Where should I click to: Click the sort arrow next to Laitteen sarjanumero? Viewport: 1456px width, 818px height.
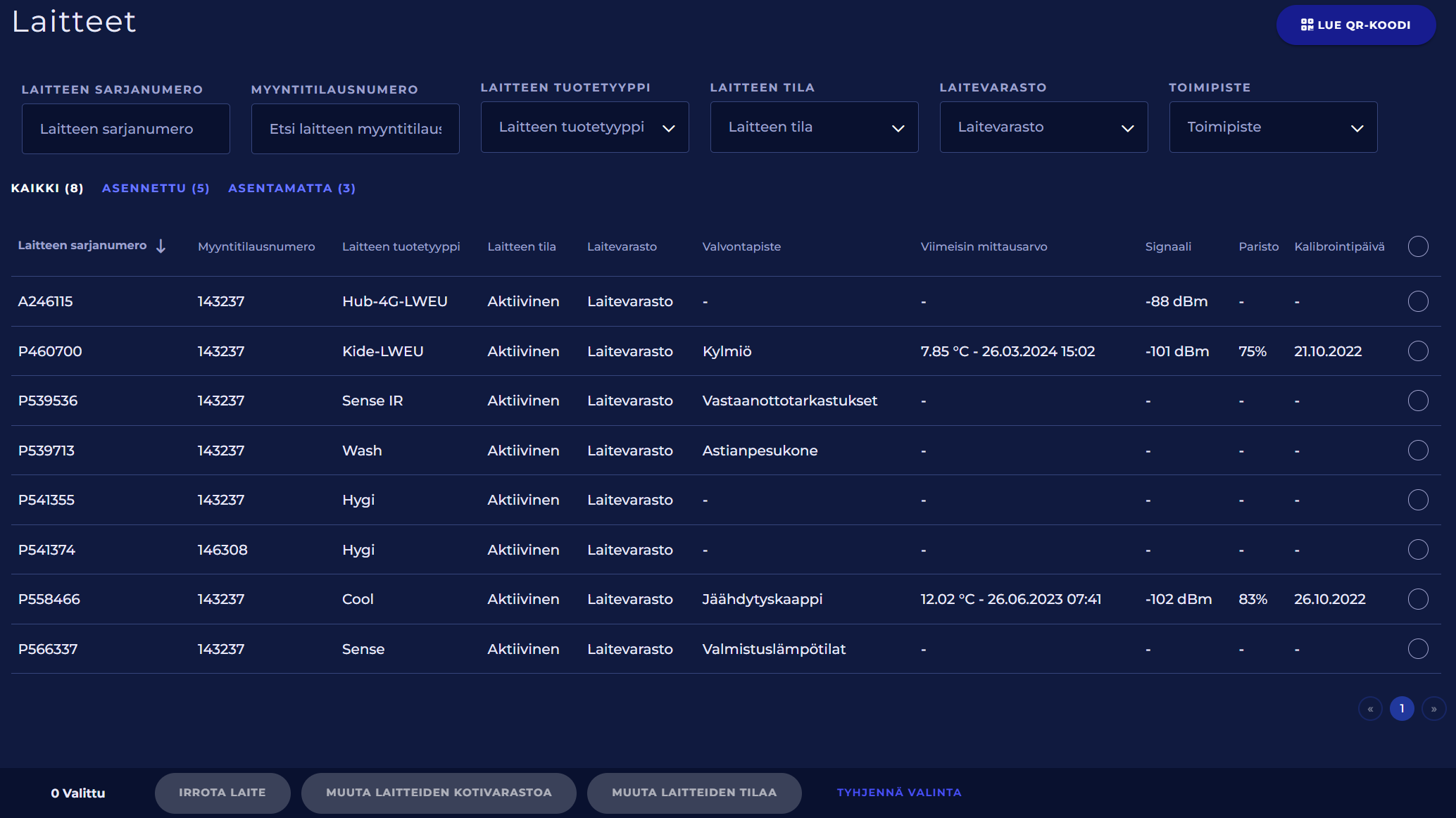coord(161,246)
